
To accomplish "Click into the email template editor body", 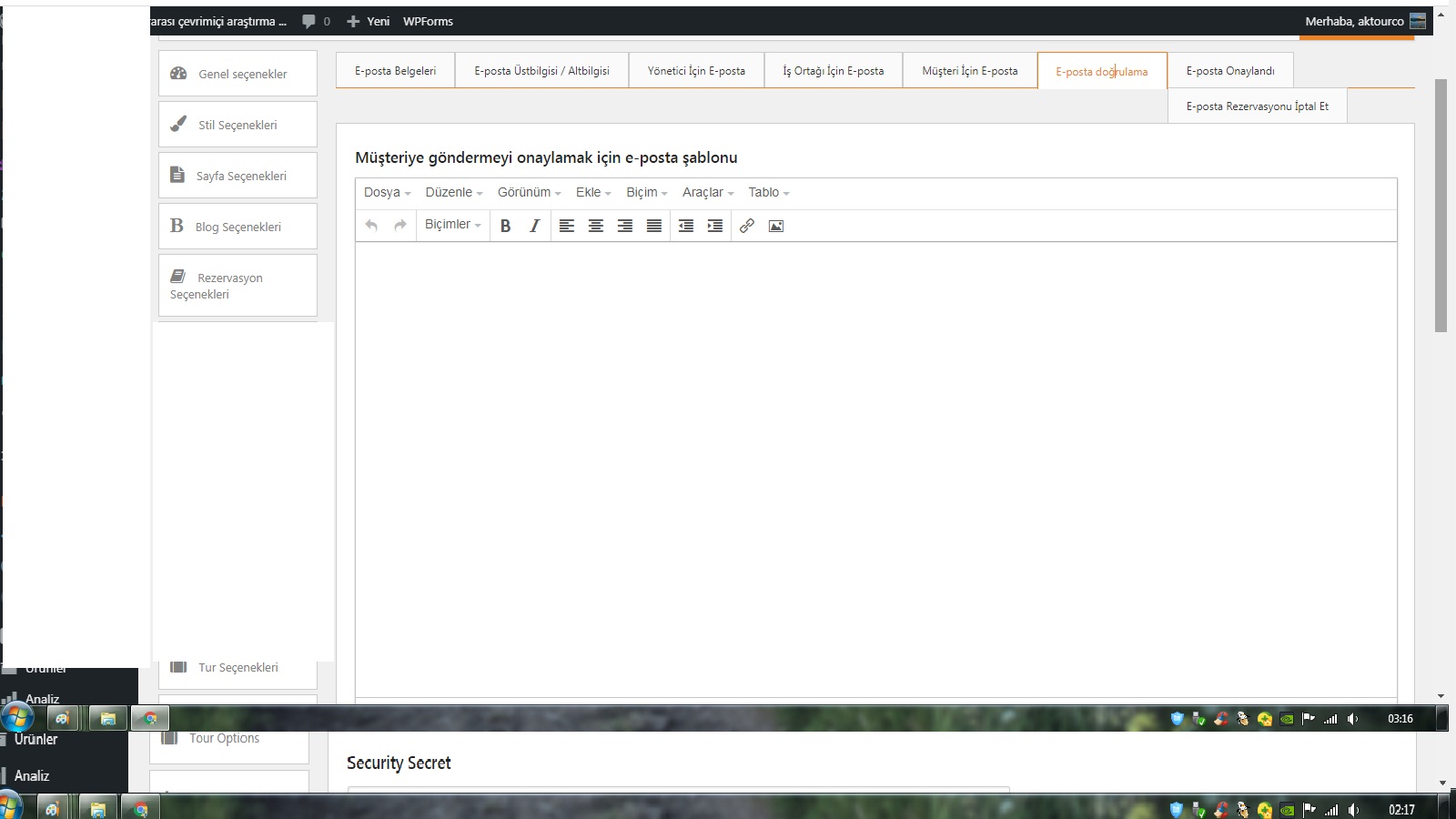I will [875, 469].
